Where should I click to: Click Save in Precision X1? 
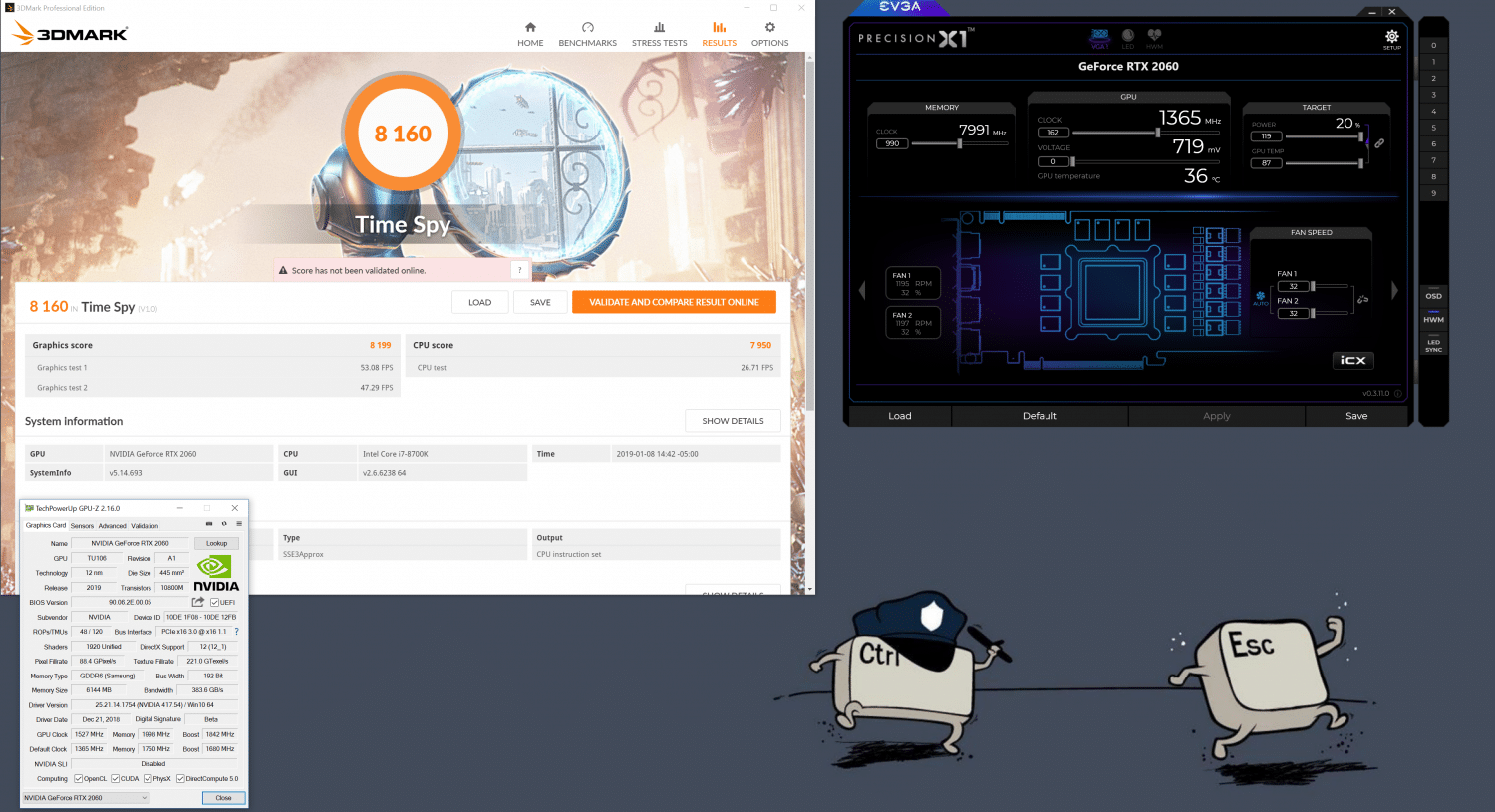click(1356, 416)
